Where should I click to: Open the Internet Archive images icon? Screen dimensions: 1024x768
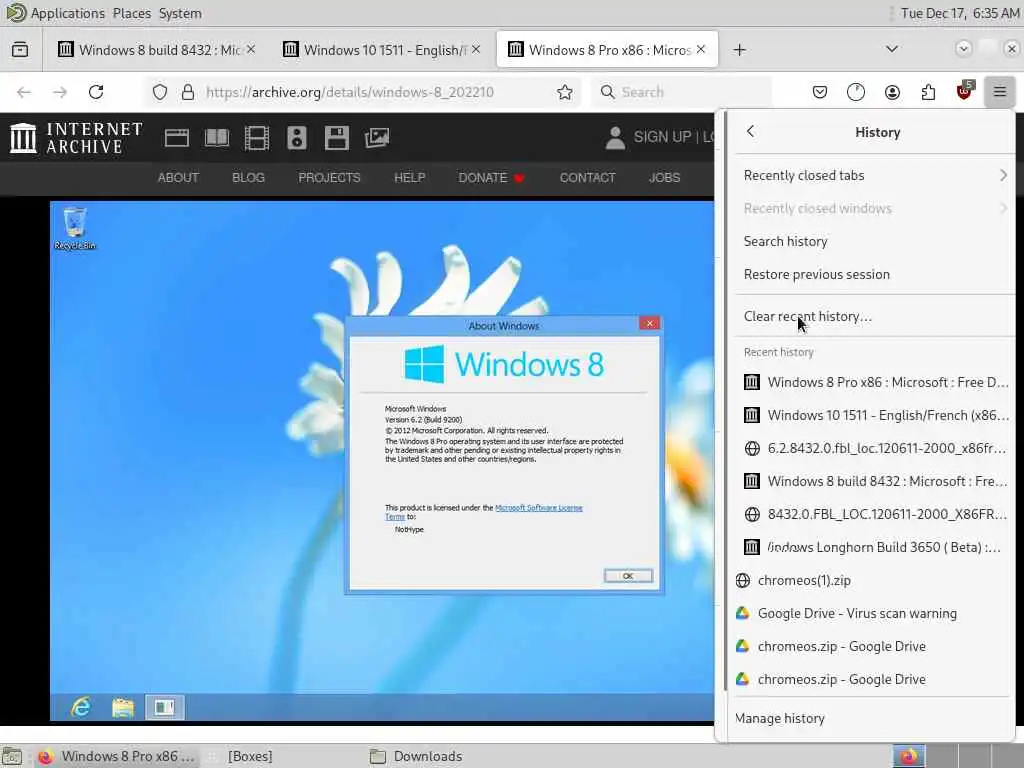click(x=377, y=138)
